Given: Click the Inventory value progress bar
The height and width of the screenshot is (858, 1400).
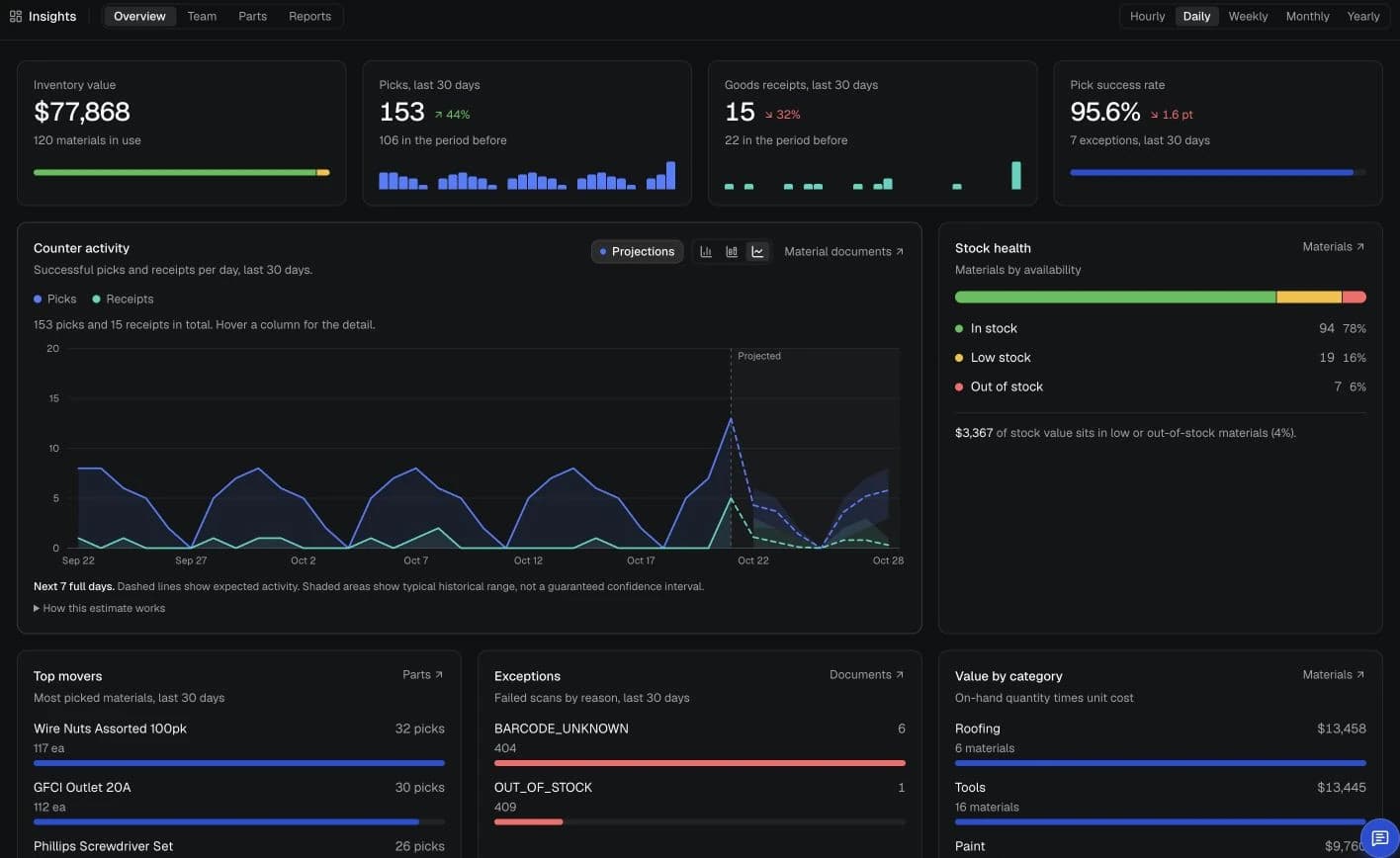Looking at the screenshot, I should point(182,173).
